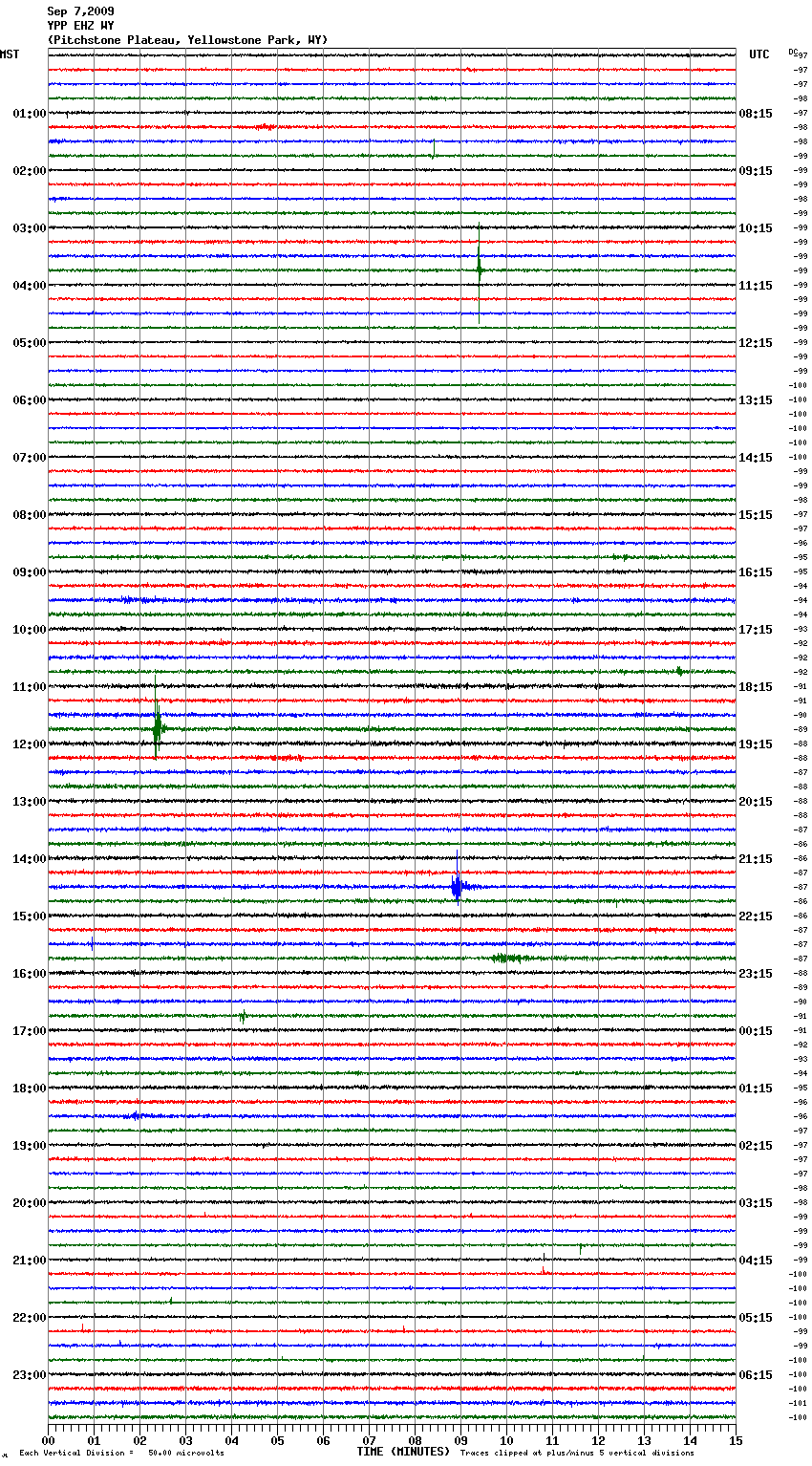The width and height of the screenshot is (812, 1466).
Task: Click the 06:15 UTC time label
Action: [x=756, y=1375]
